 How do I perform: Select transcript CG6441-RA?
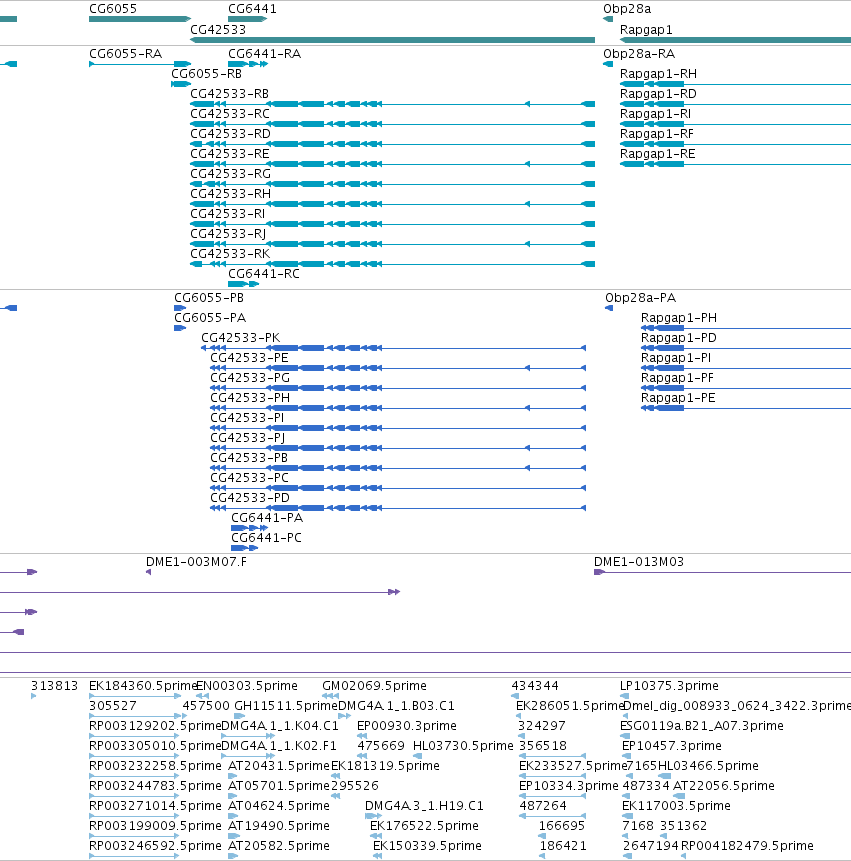[x=264, y=54]
